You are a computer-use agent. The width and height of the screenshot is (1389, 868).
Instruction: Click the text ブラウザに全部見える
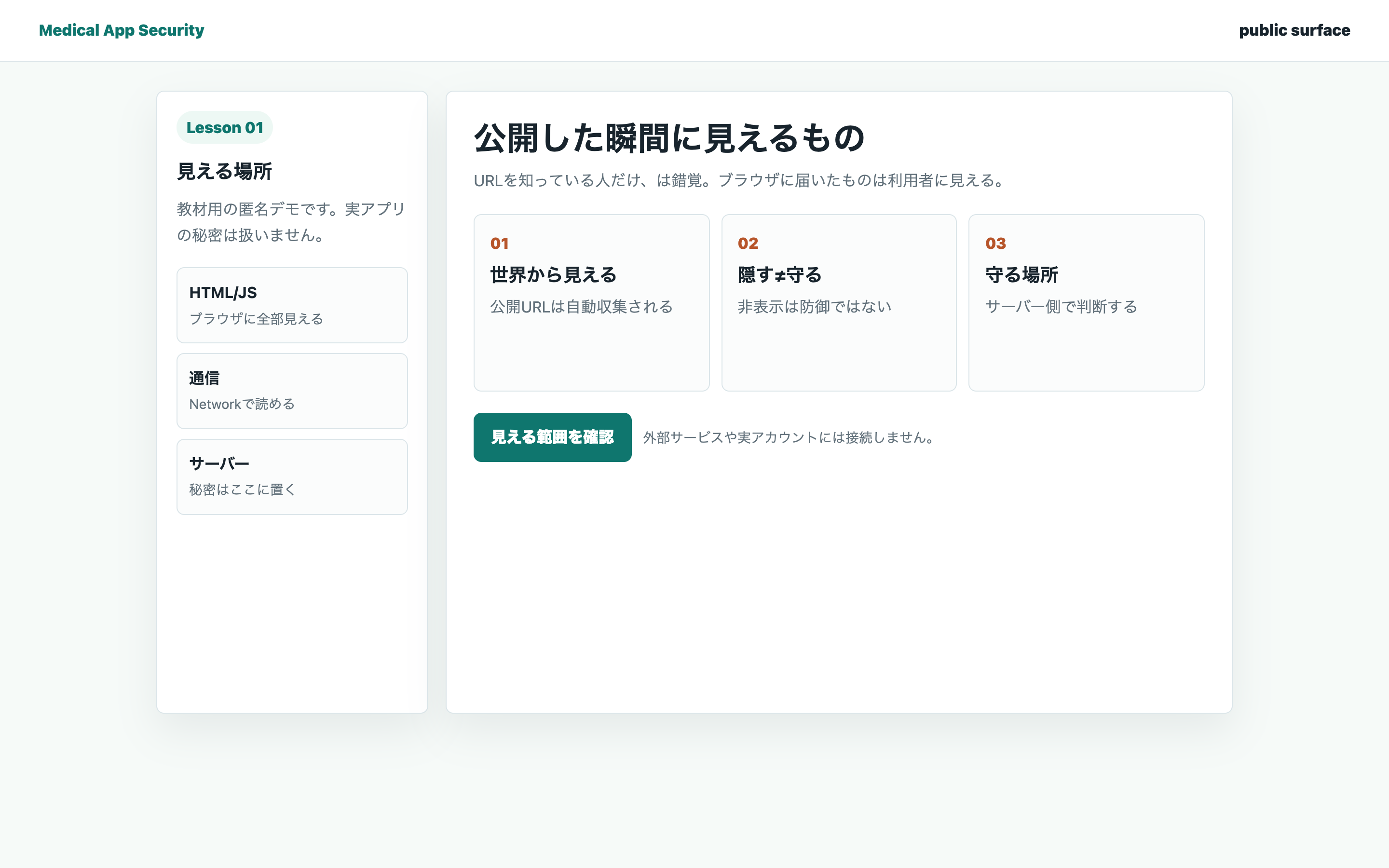click(x=256, y=319)
